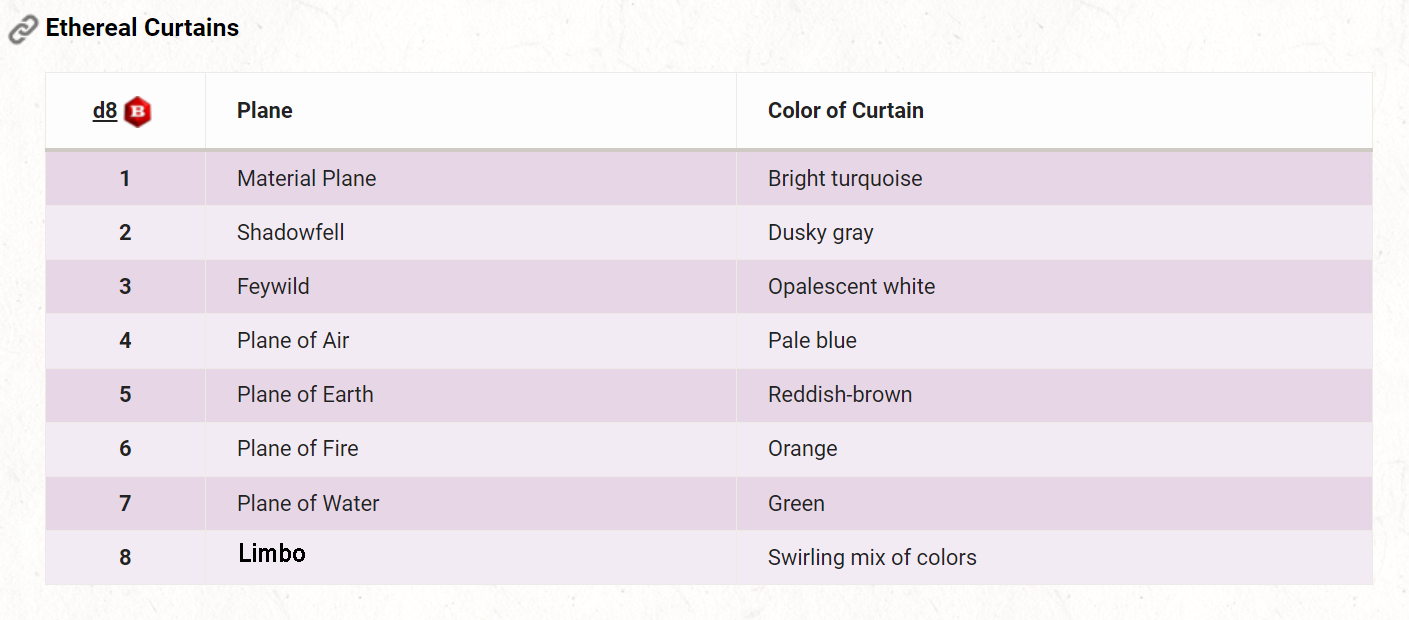Click the Feywild table entry

click(x=273, y=287)
